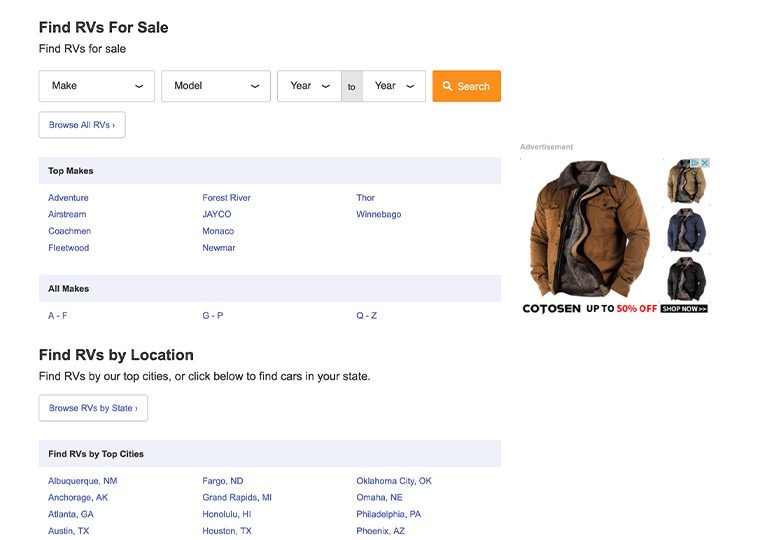The width and height of the screenshot is (780, 540).
Task: Expand the Model dropdown
Action: pos(215,86)
